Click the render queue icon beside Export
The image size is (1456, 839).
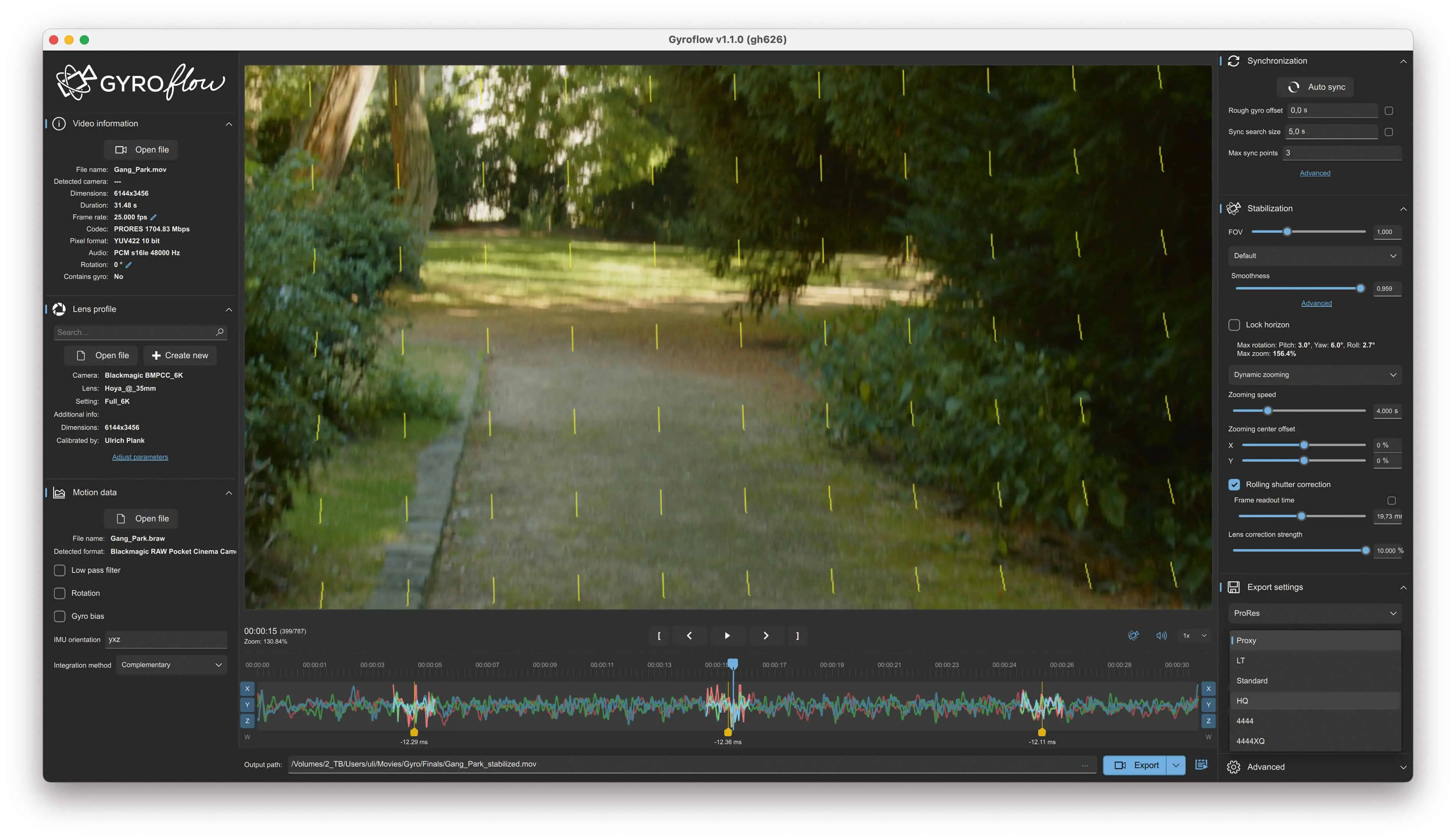click(1201, 765)
